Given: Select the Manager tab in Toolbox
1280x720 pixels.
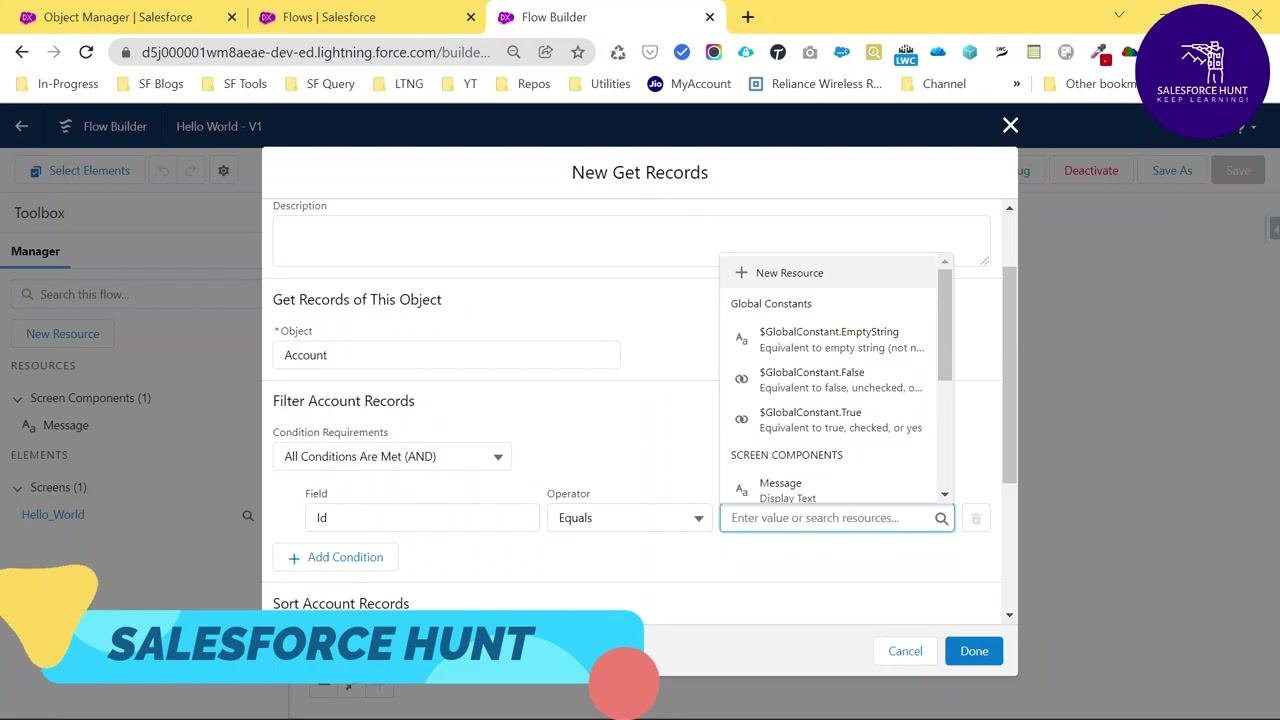Looking at the screenshot, I should click(36, 252).
